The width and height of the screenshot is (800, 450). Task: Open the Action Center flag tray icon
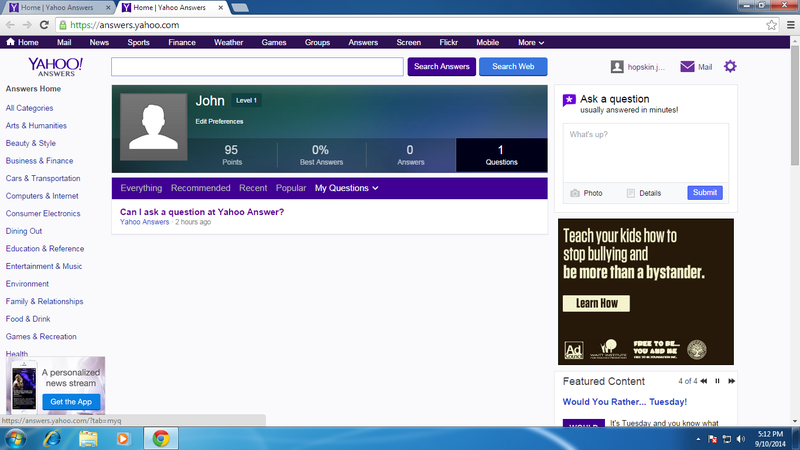pos(713,439)
